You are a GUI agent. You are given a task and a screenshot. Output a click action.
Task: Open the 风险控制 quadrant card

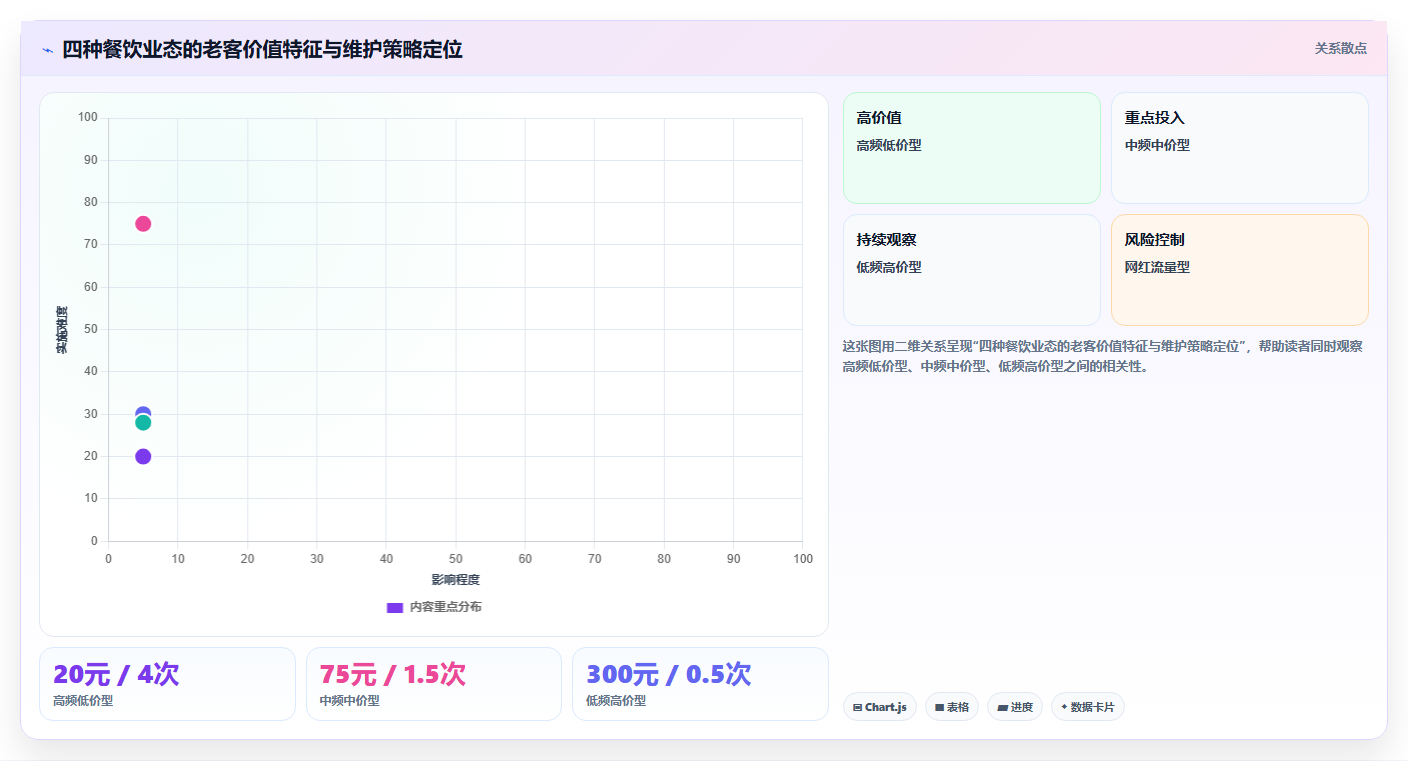pyautogui.click(x=1240, y=270)
